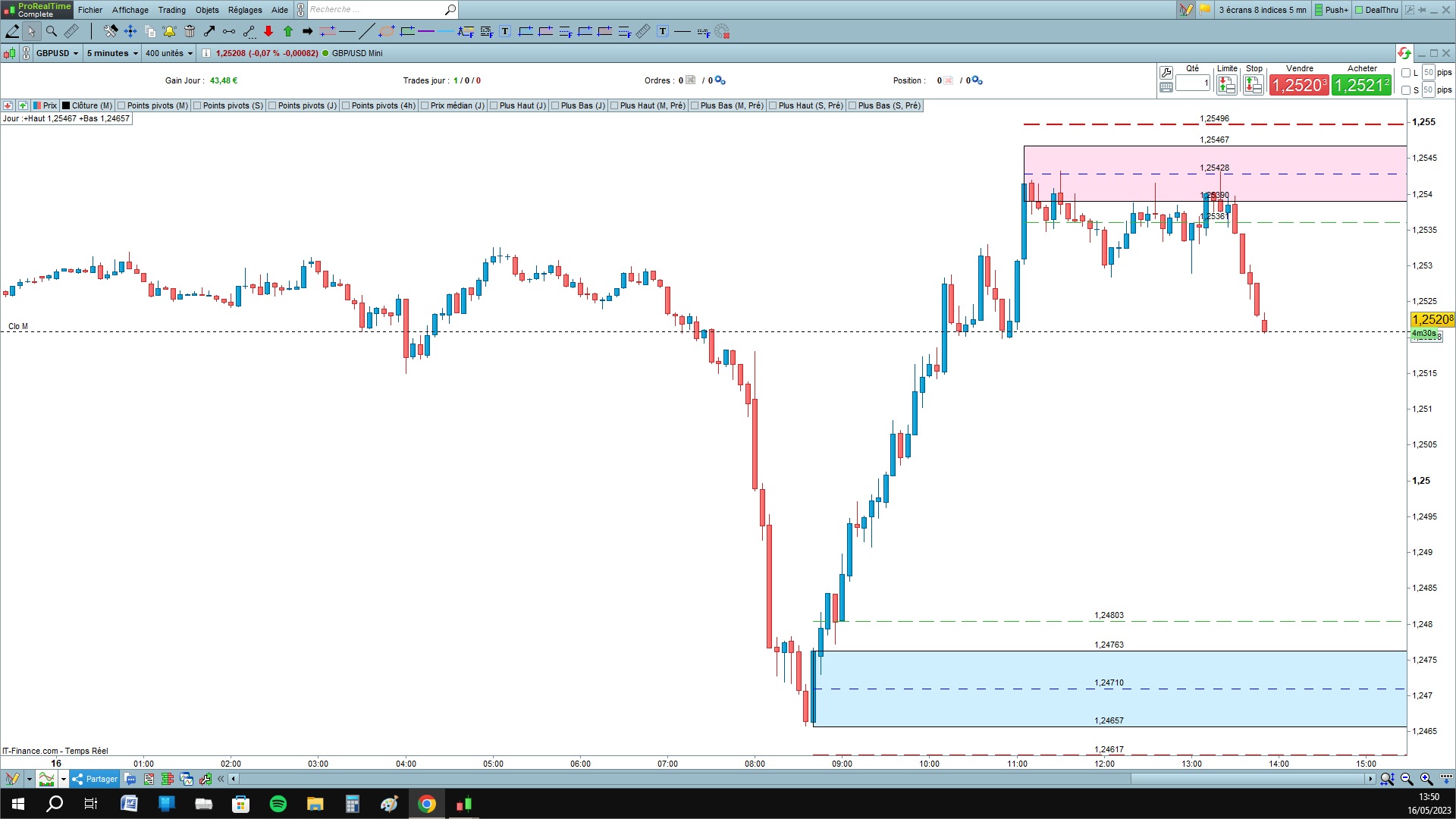1456x819 pixels.
Task: Select the alert bell tool
Action: (x=169, y=31)
